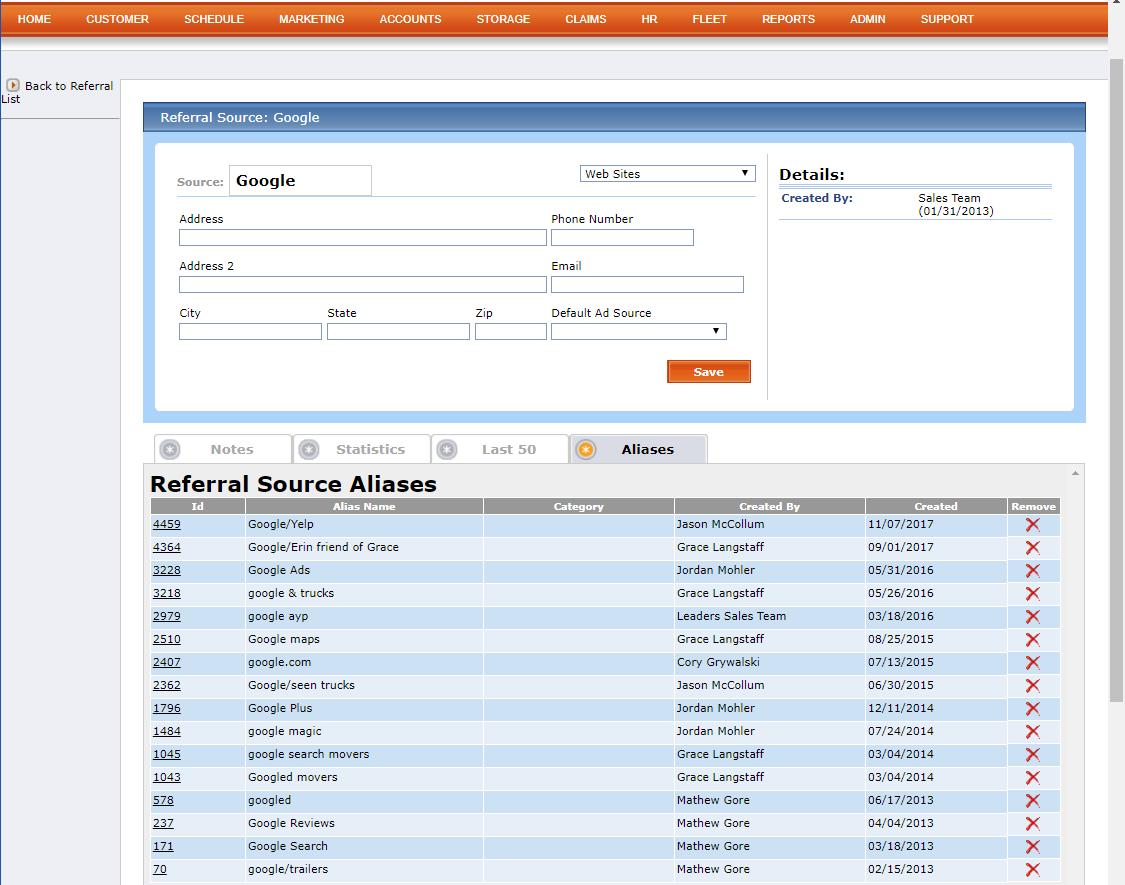Click the Category column header

point(578,506)
